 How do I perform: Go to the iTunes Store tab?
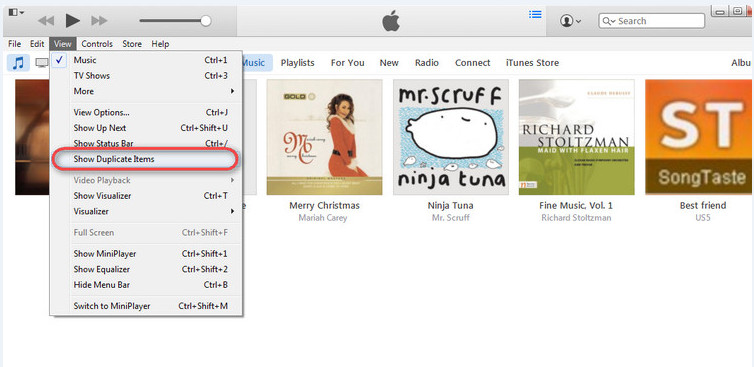coord(532,63)
